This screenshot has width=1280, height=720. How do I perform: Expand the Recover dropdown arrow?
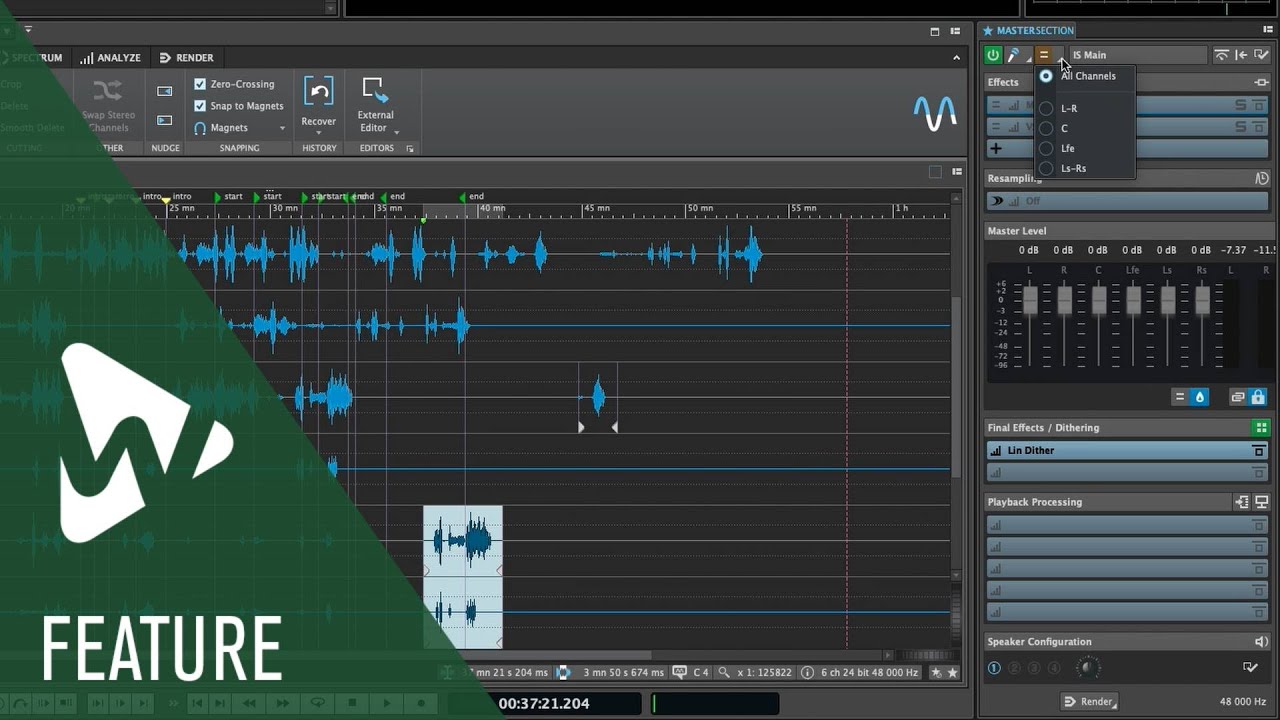click(318, 133)
